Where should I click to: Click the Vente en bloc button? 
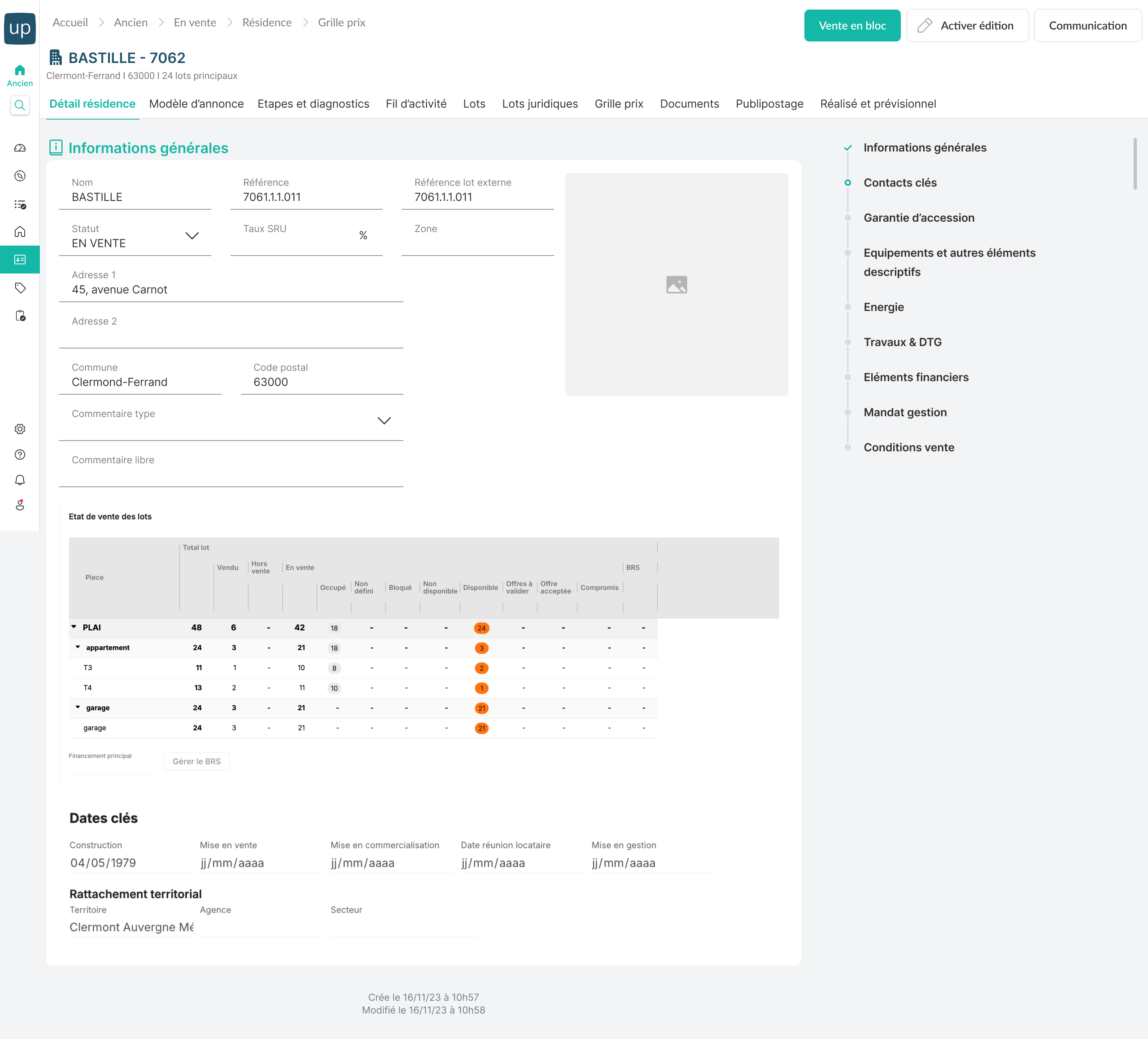(x=852, y=26)
